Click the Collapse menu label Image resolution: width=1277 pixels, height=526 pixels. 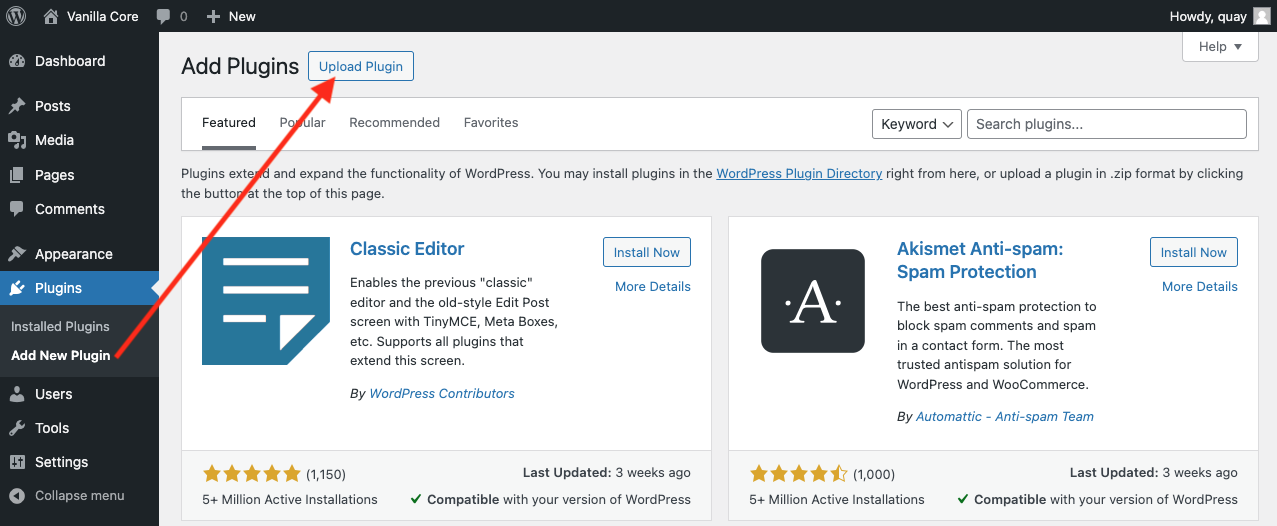click(x=80, y=496)
